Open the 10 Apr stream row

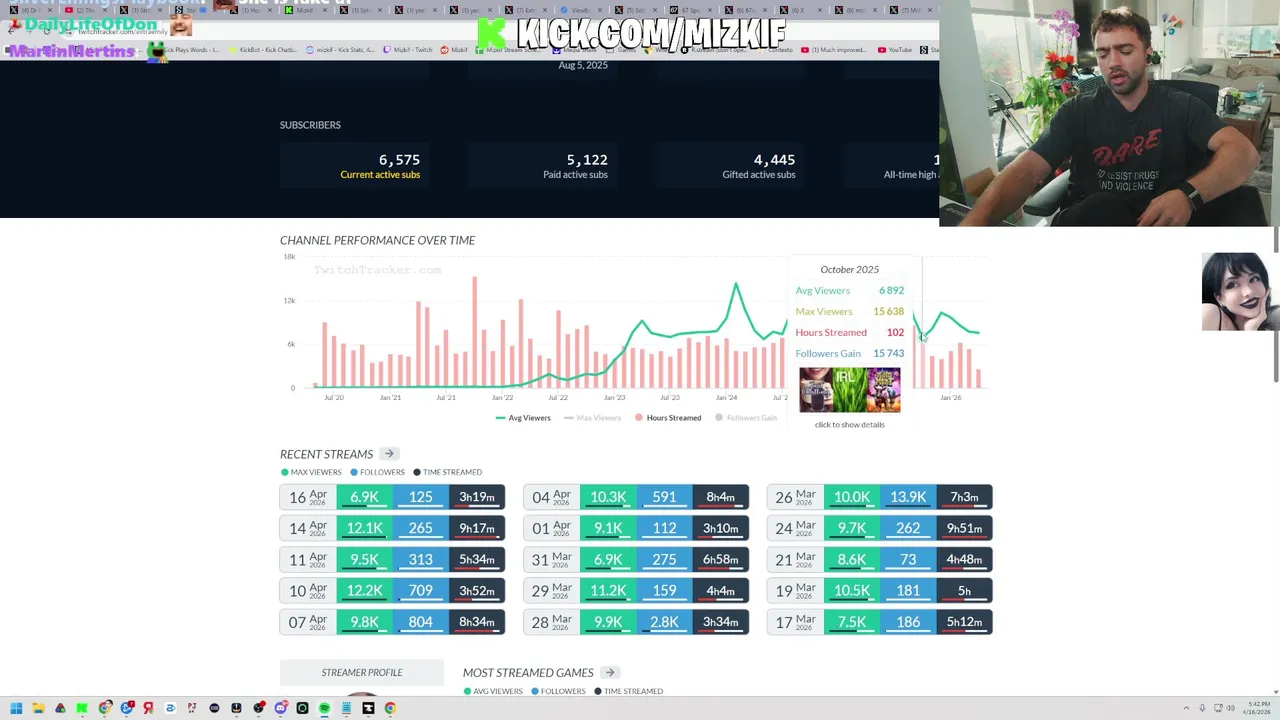392,590
